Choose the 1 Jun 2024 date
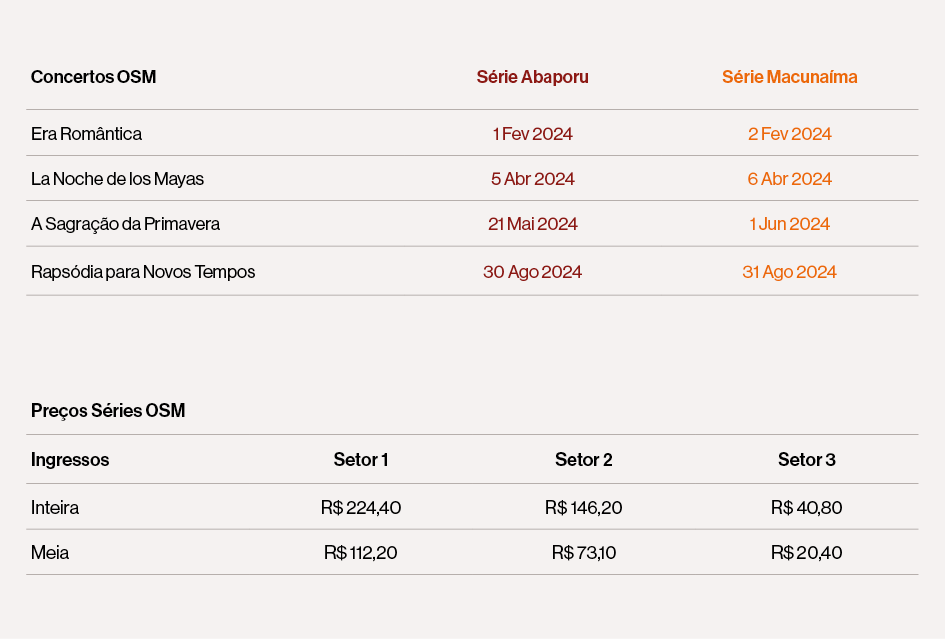 pyautogui.click(x=789, y=224)
